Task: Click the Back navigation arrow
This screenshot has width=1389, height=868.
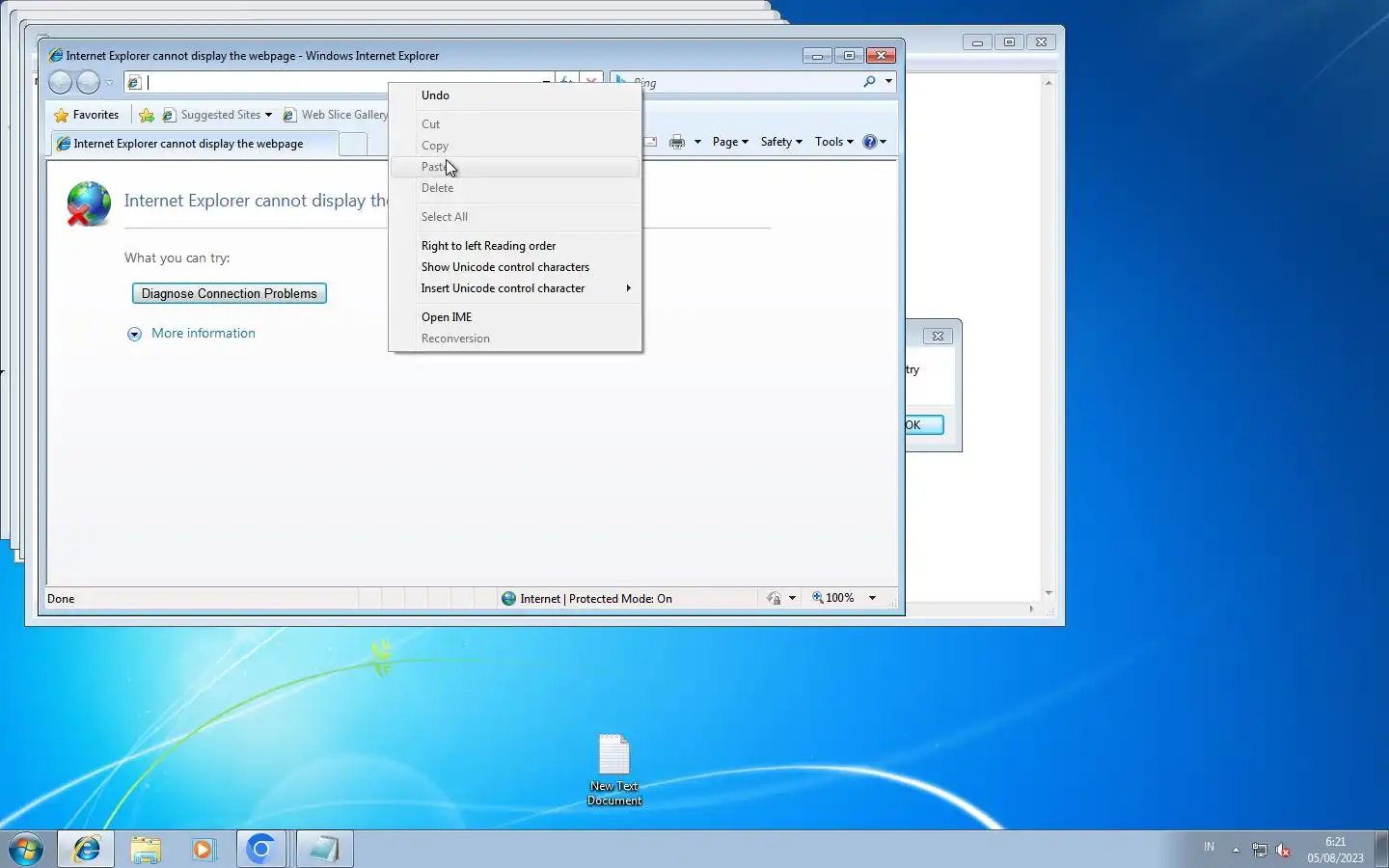Action: pyautogui.click(x=60, y=83)
